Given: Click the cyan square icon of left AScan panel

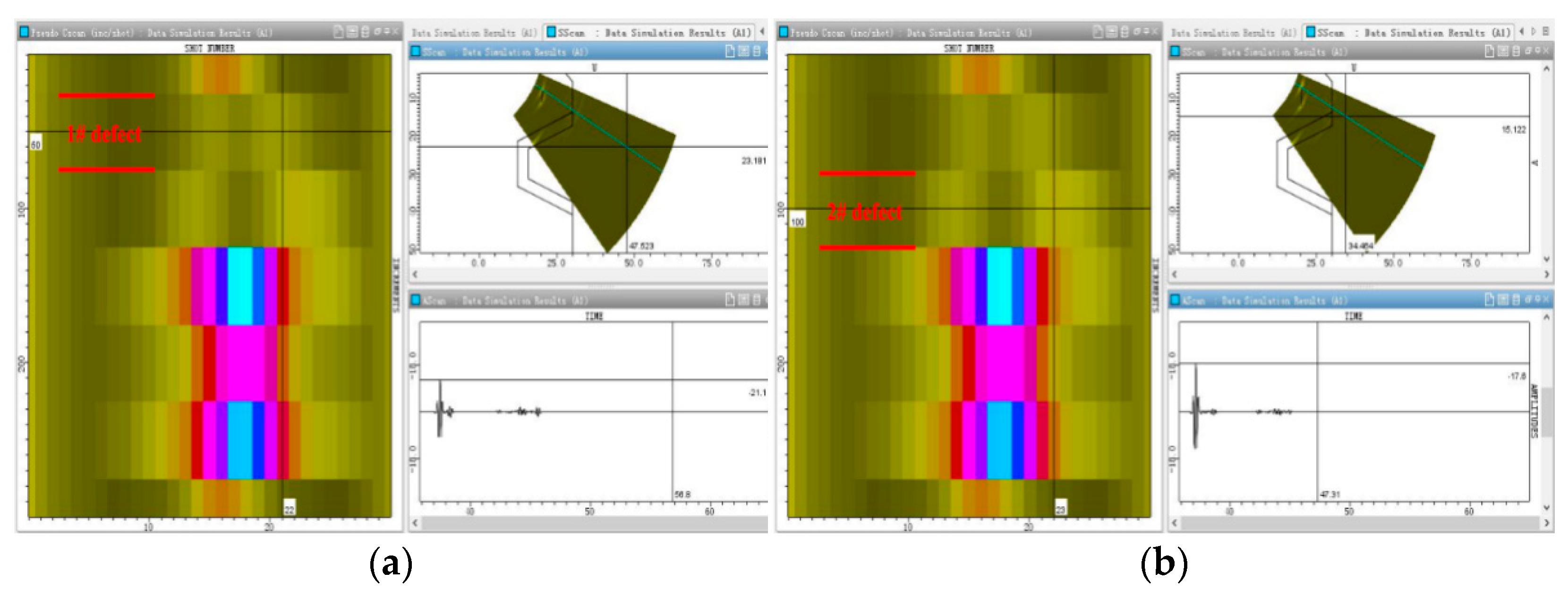Looking at the screenshot, I should 416,299.
